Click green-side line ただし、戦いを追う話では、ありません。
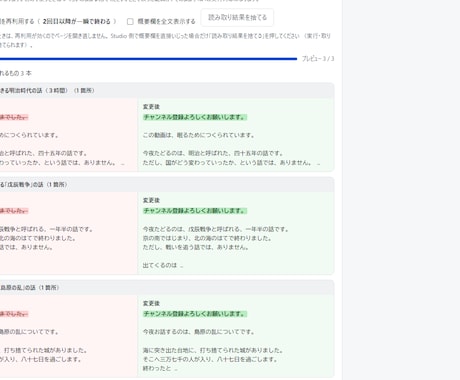Viewport: 460px width, 380px height. [196, 247]
